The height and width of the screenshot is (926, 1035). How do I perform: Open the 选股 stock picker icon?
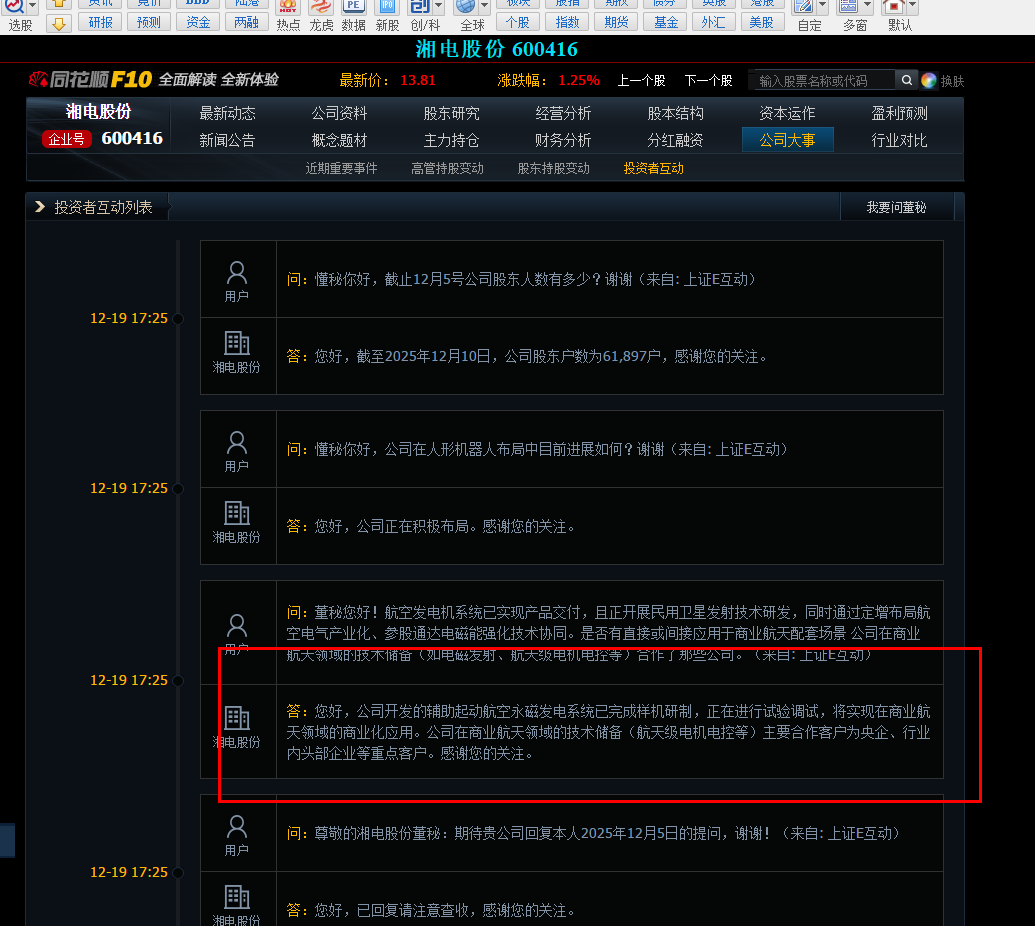click(15, 6)
